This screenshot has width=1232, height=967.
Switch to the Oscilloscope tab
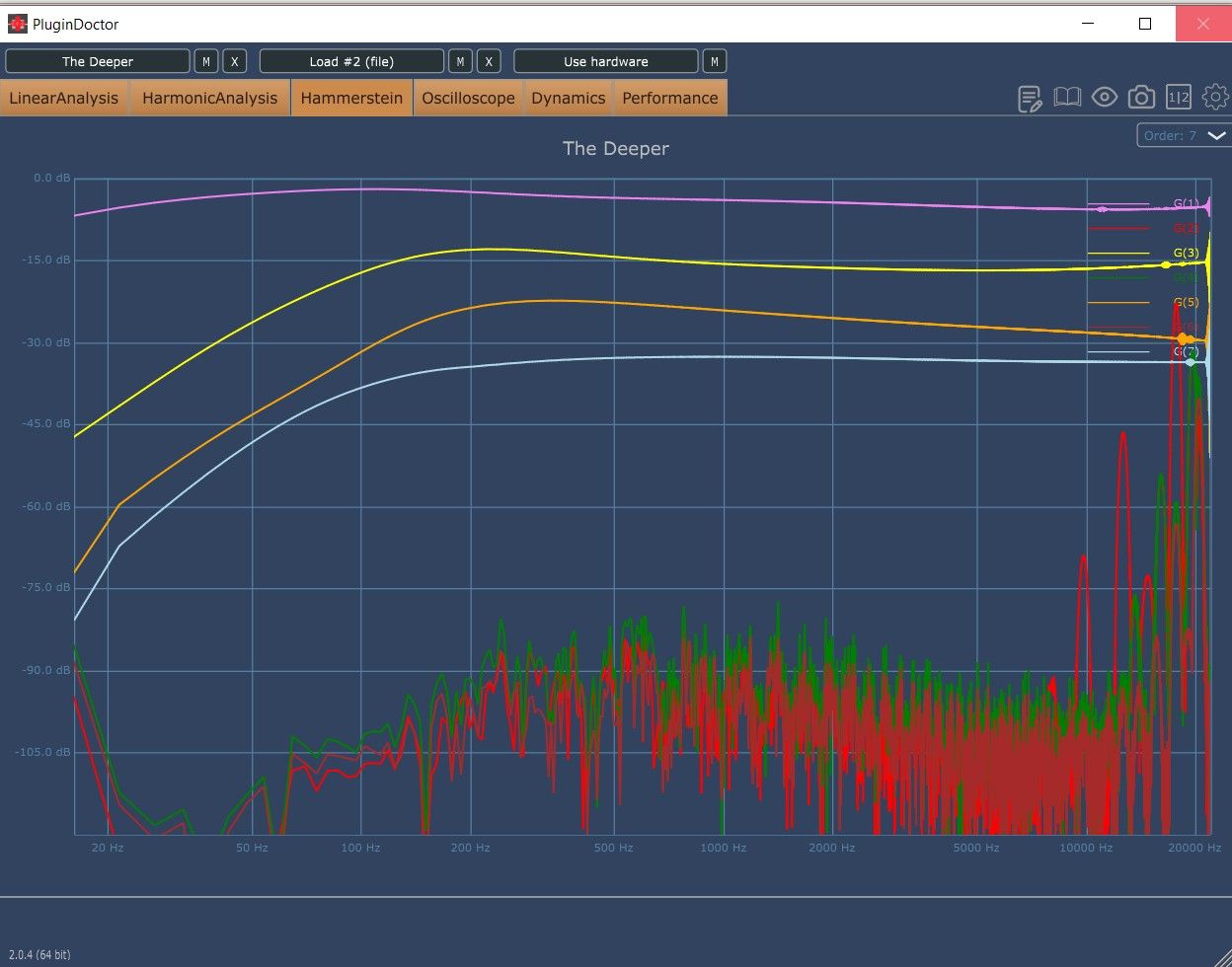pos(468,98)
